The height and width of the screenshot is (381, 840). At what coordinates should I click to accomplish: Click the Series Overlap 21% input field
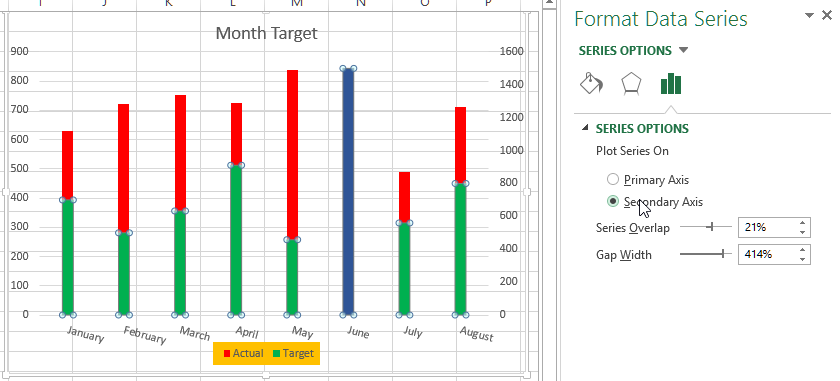767,227
